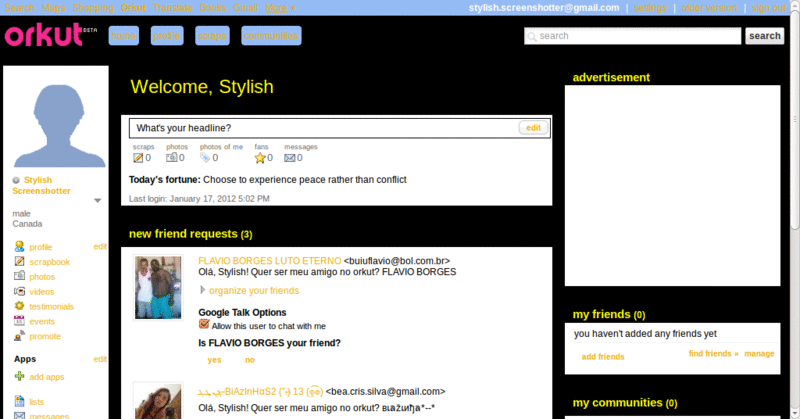Open FLAVIO BORGES LUTO ETERNO profile link
This screenshot has width=800, height=419.
[269, 261]
